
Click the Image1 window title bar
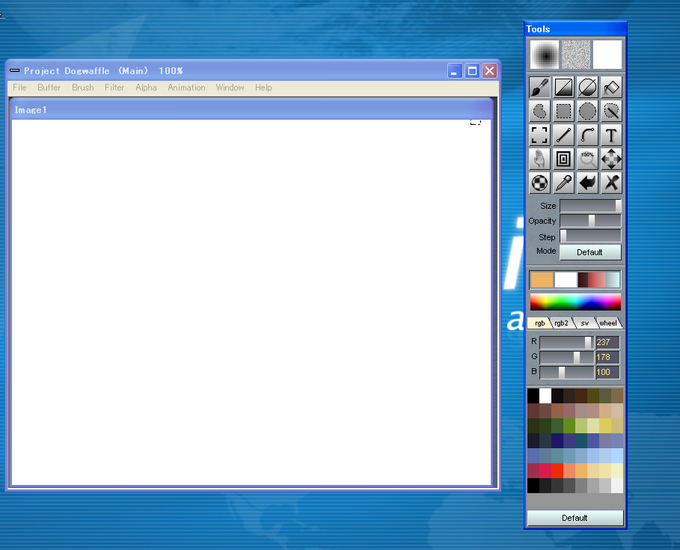point(252,110)
